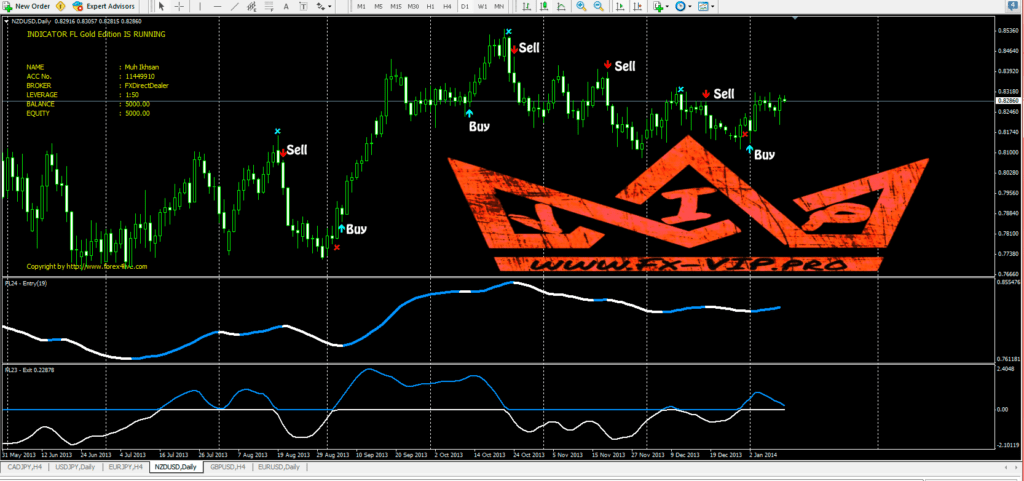This screenshot has height=481, width=1024.
Task: Switch to the GBPUSD,H4 chart tab
Action: click(227, 467)
